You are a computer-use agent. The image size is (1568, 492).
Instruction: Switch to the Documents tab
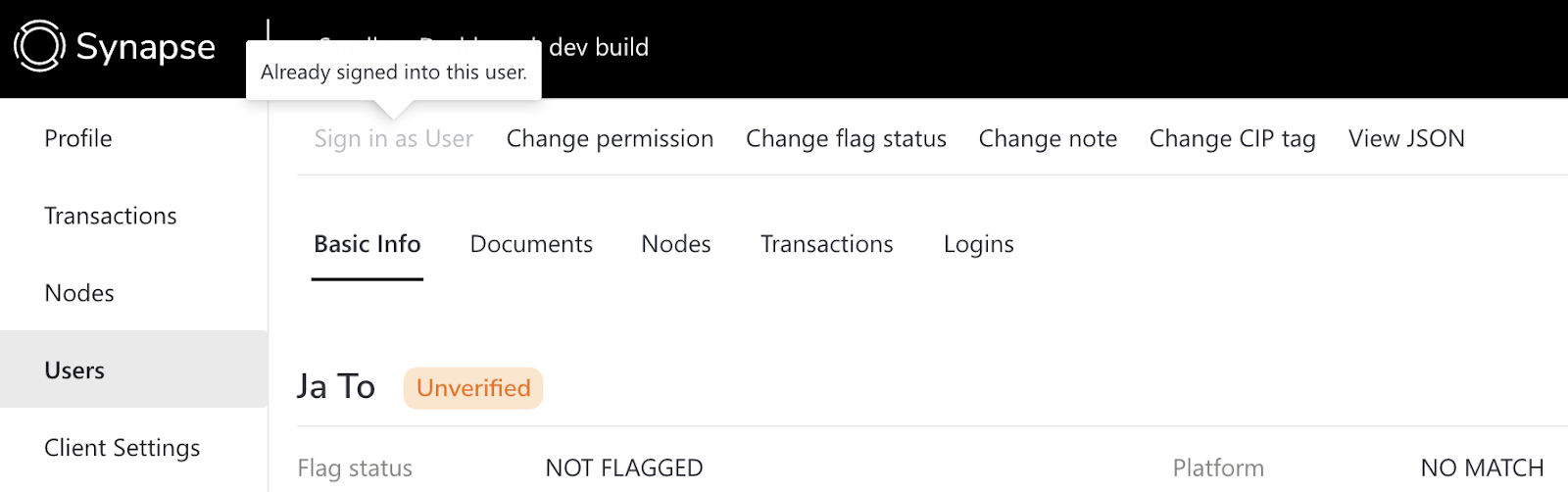pos(531,244)
